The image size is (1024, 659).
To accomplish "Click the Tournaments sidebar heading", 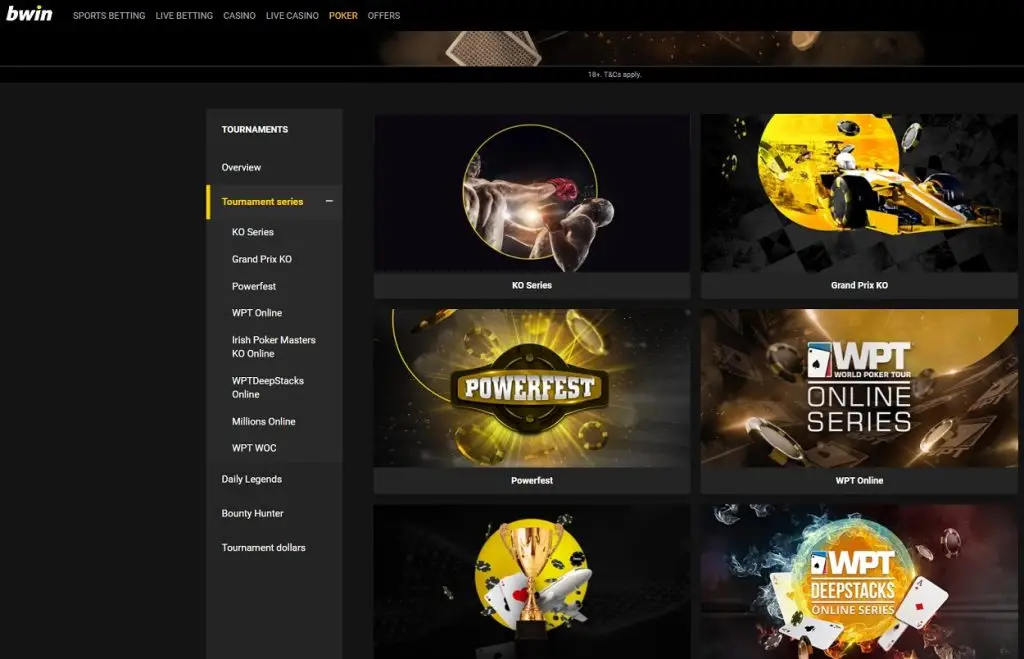I will coord(255,129).
